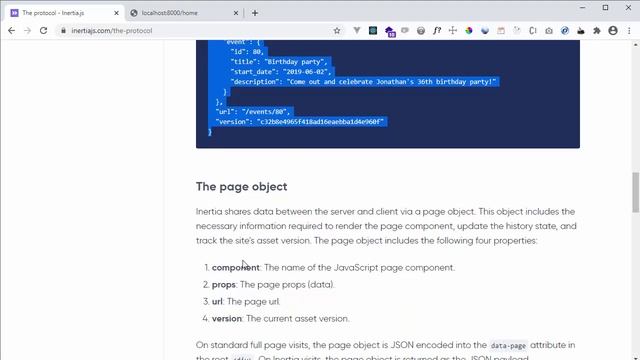The image size is (640, 360).
Task: Click the 'data-page' inline code text
Action: 508,345
